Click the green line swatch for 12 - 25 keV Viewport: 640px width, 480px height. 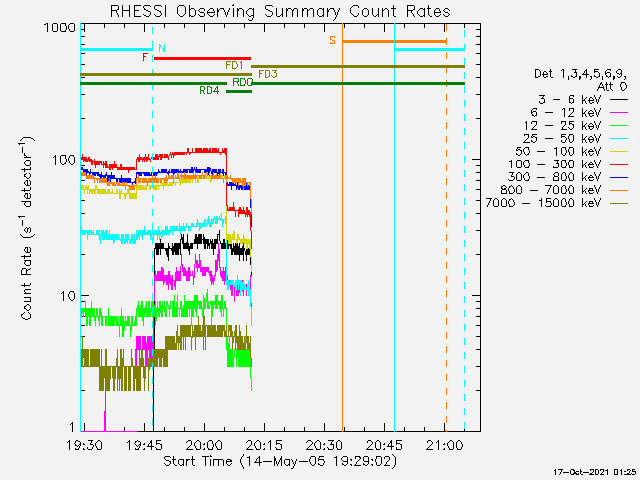pos(619,125)
